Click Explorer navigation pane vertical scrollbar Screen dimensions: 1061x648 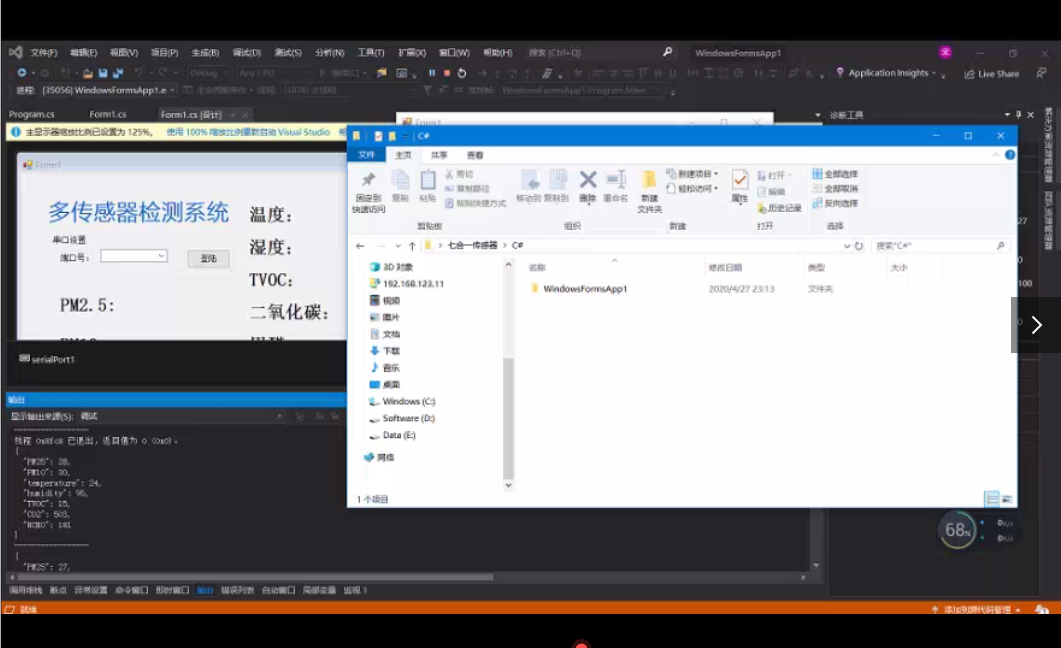(x=508, y=418)
